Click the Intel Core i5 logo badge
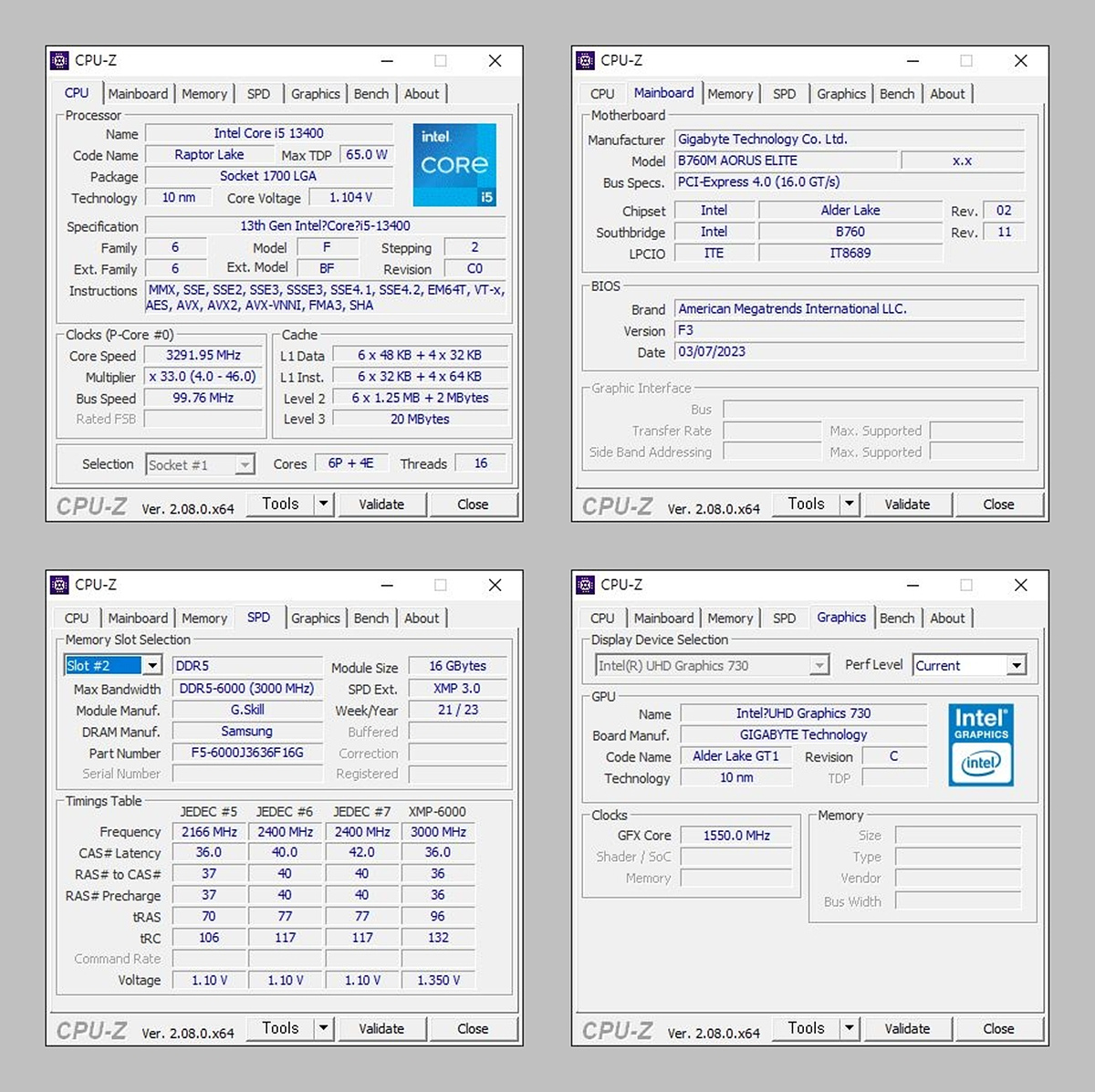Image resolution: width=1095 pixels, height=1092 pixels. point(454,165)
